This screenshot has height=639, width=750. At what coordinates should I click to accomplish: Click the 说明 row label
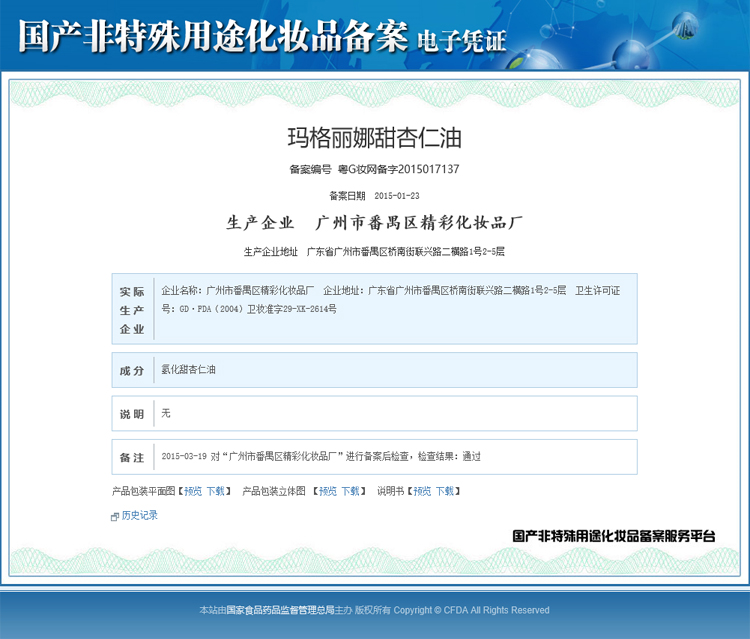click(x=132, y=414)
